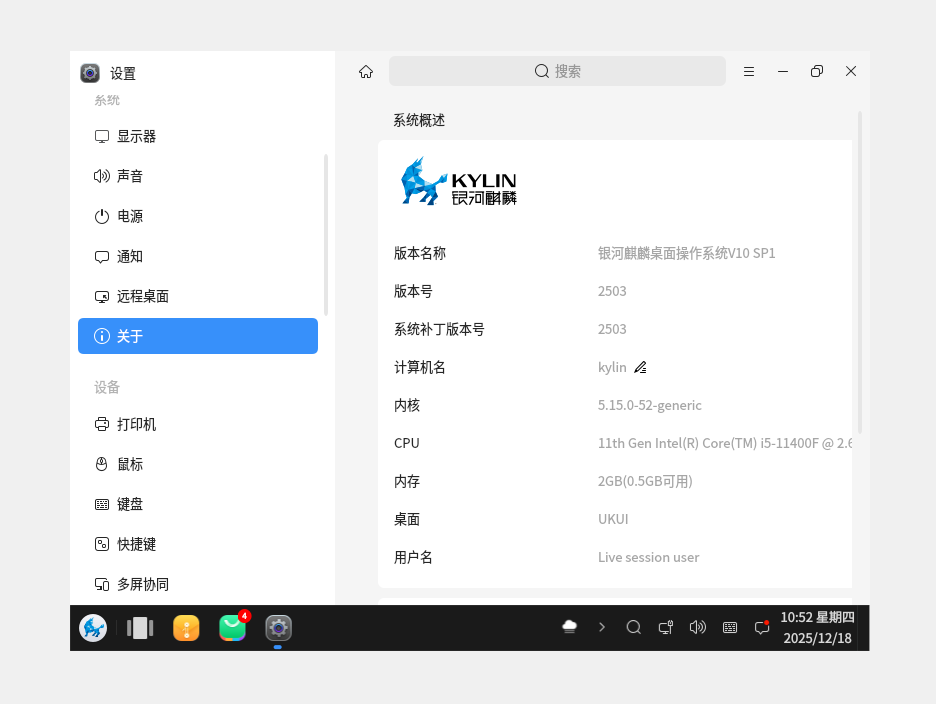The height and width of the screenshot is (704, 936).
Task: Select the About (关于) sidebar item
Action: pyautogui.click(x=198, y=336)
